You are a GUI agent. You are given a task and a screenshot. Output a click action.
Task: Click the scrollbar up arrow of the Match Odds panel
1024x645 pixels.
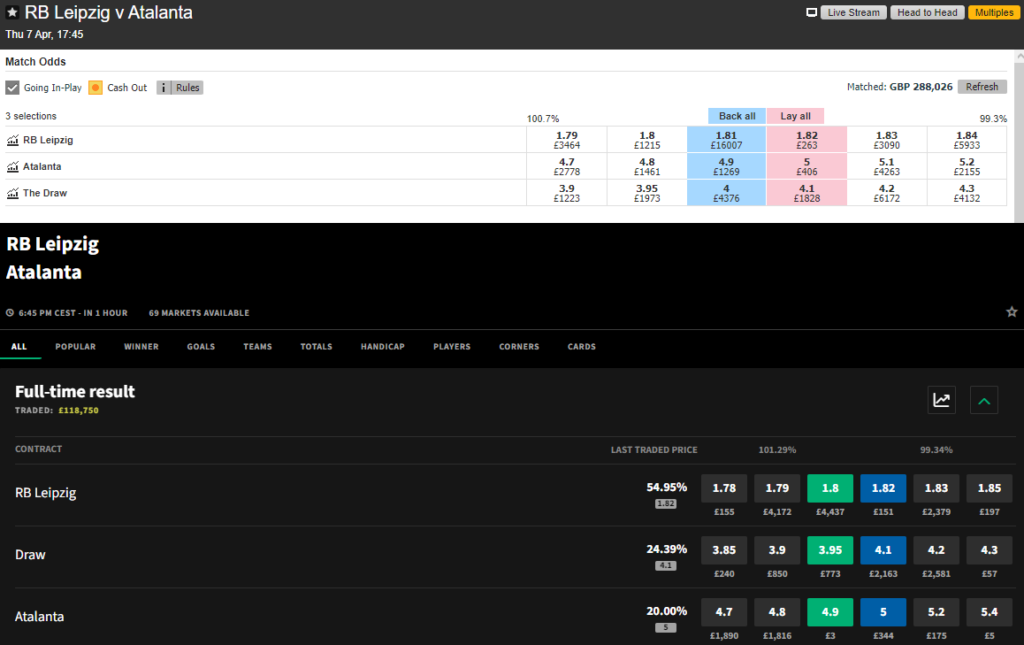1019,57
